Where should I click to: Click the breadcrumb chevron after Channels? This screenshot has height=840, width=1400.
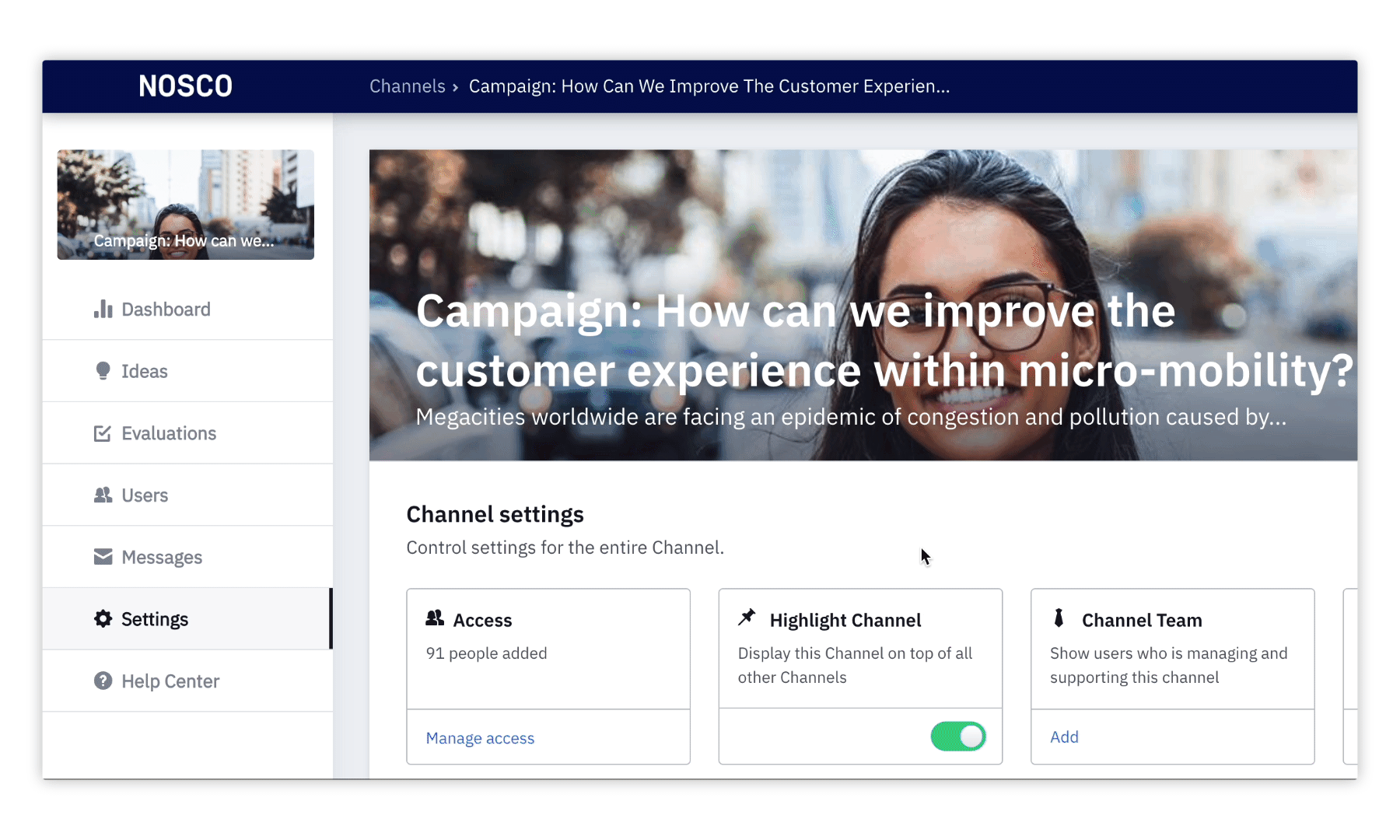(x=455, y=87)
